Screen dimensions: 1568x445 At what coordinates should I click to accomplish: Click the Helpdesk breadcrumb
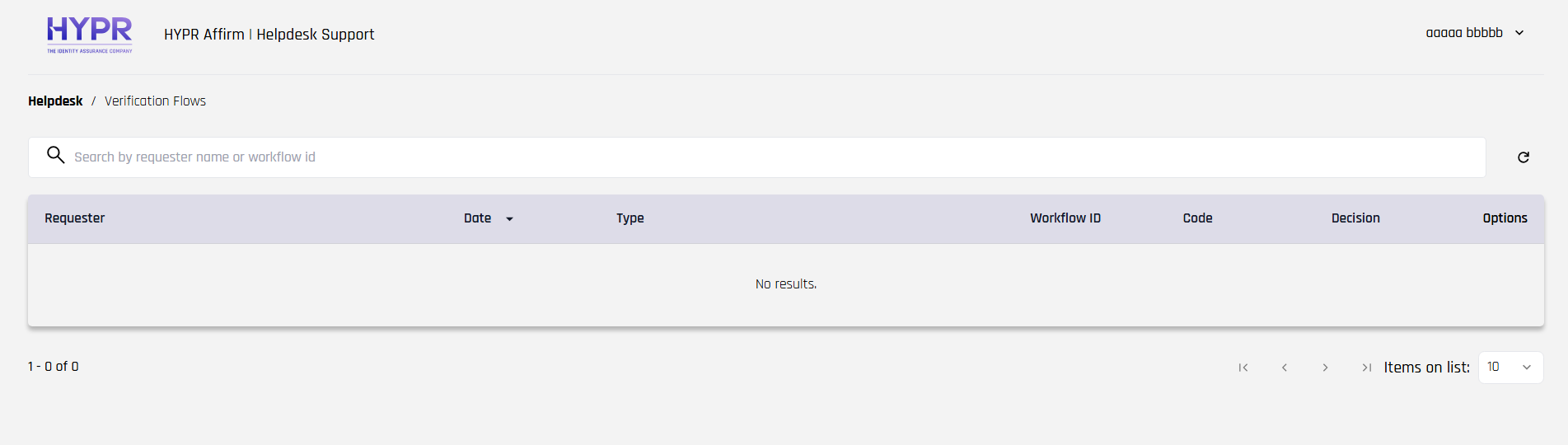[55, 101]
